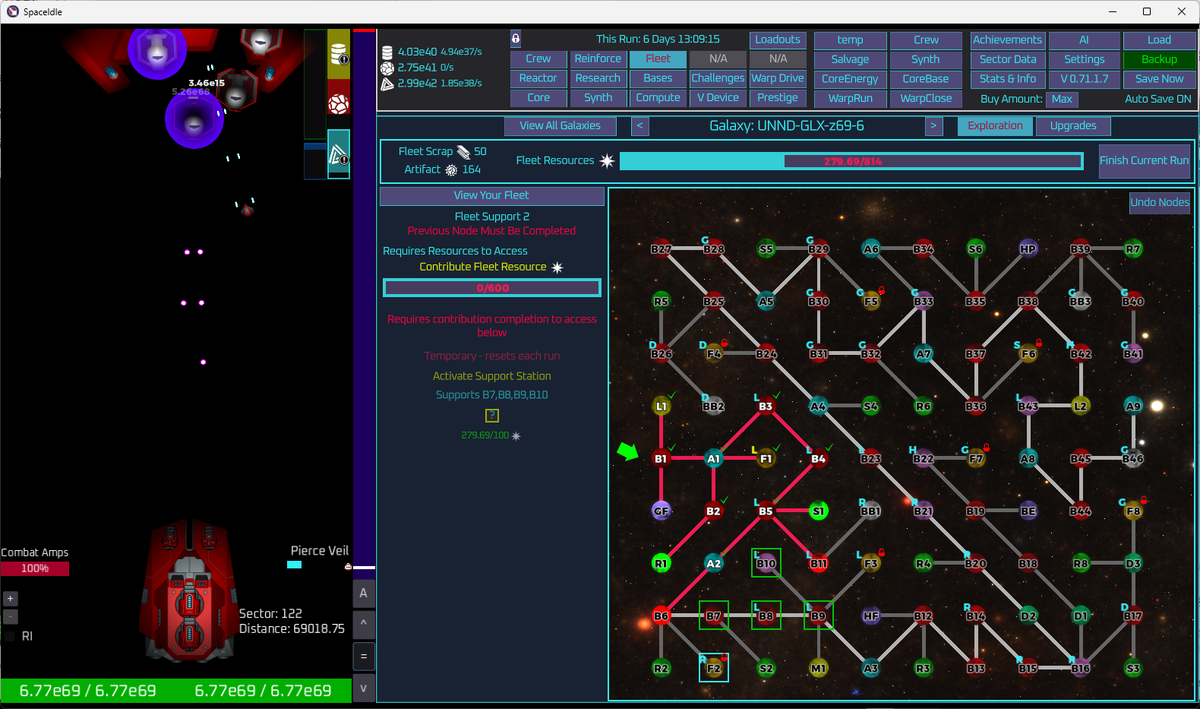Click the plus Combat Amps button
Screen dimensions: 1200x709
pyautogui.click(x=10, y=598)
